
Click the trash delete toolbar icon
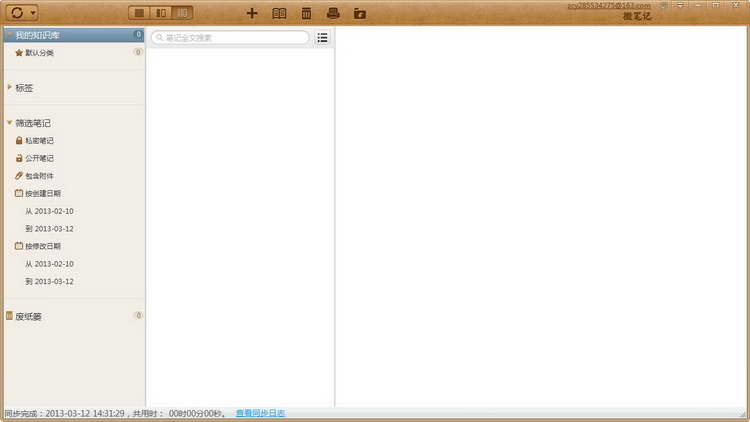pos(306,13)
